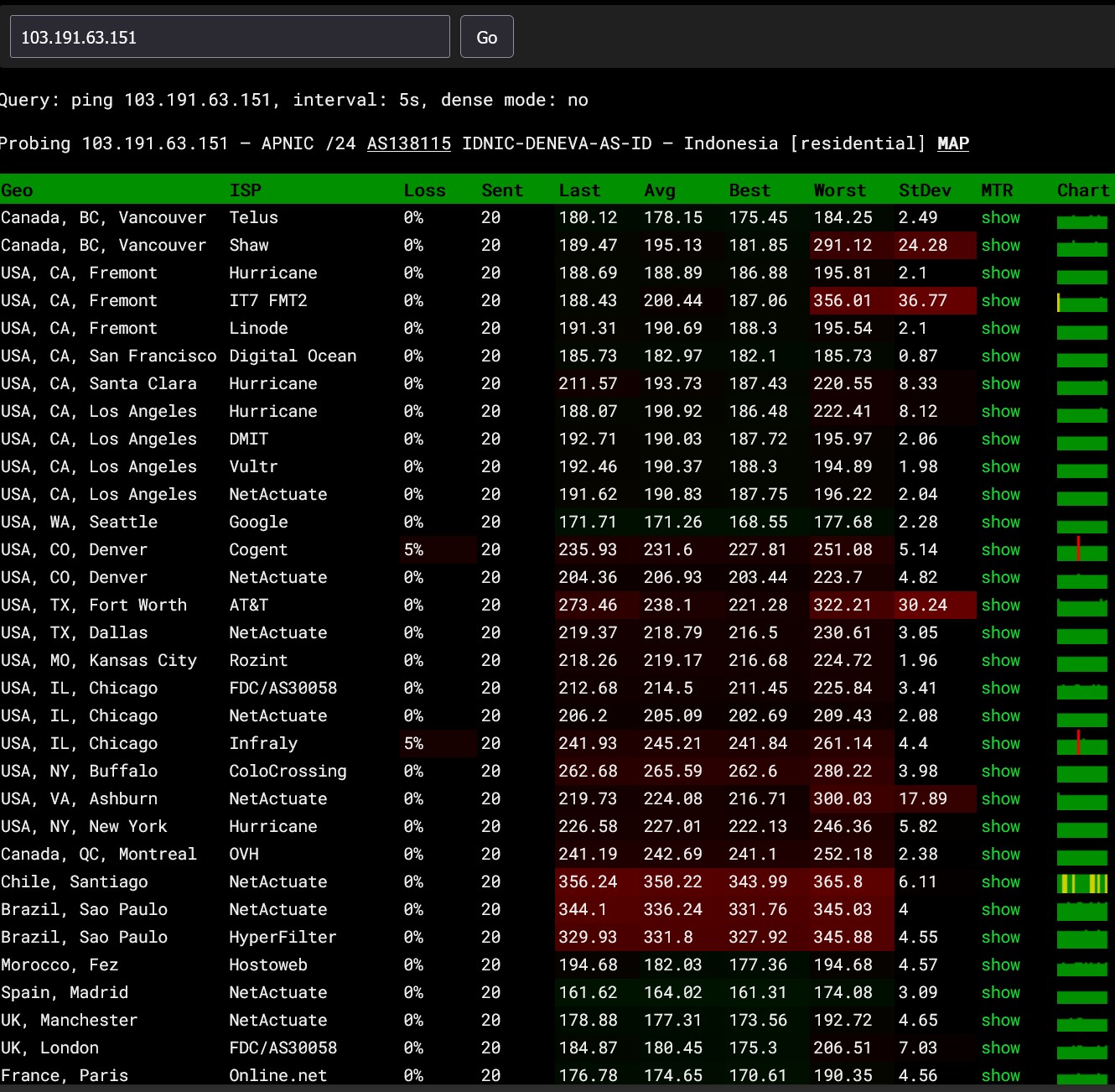Click the IT7 FMT2 latency chart

(x=1082, y=304)
